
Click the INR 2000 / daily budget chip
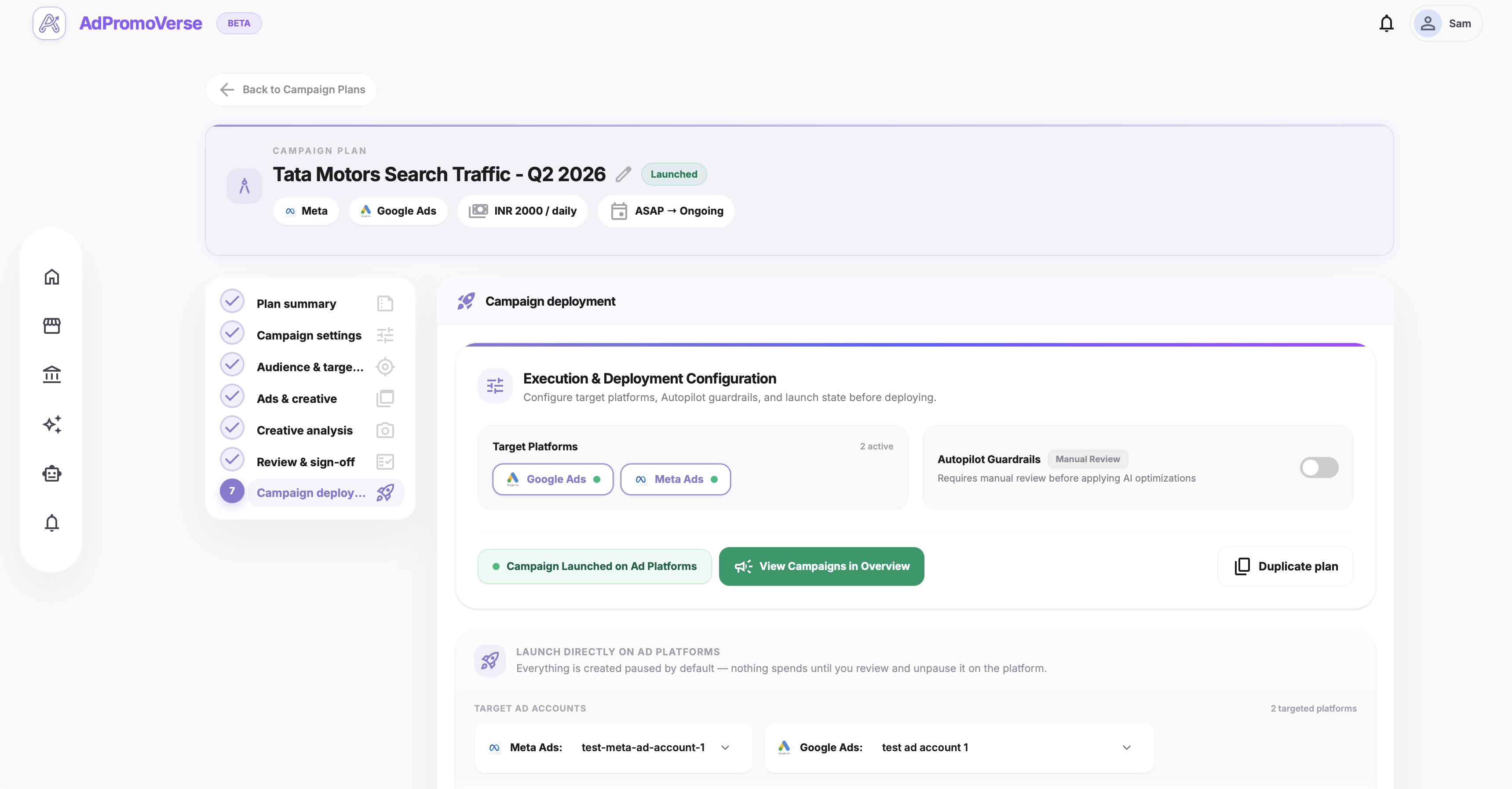click(522, 211)
